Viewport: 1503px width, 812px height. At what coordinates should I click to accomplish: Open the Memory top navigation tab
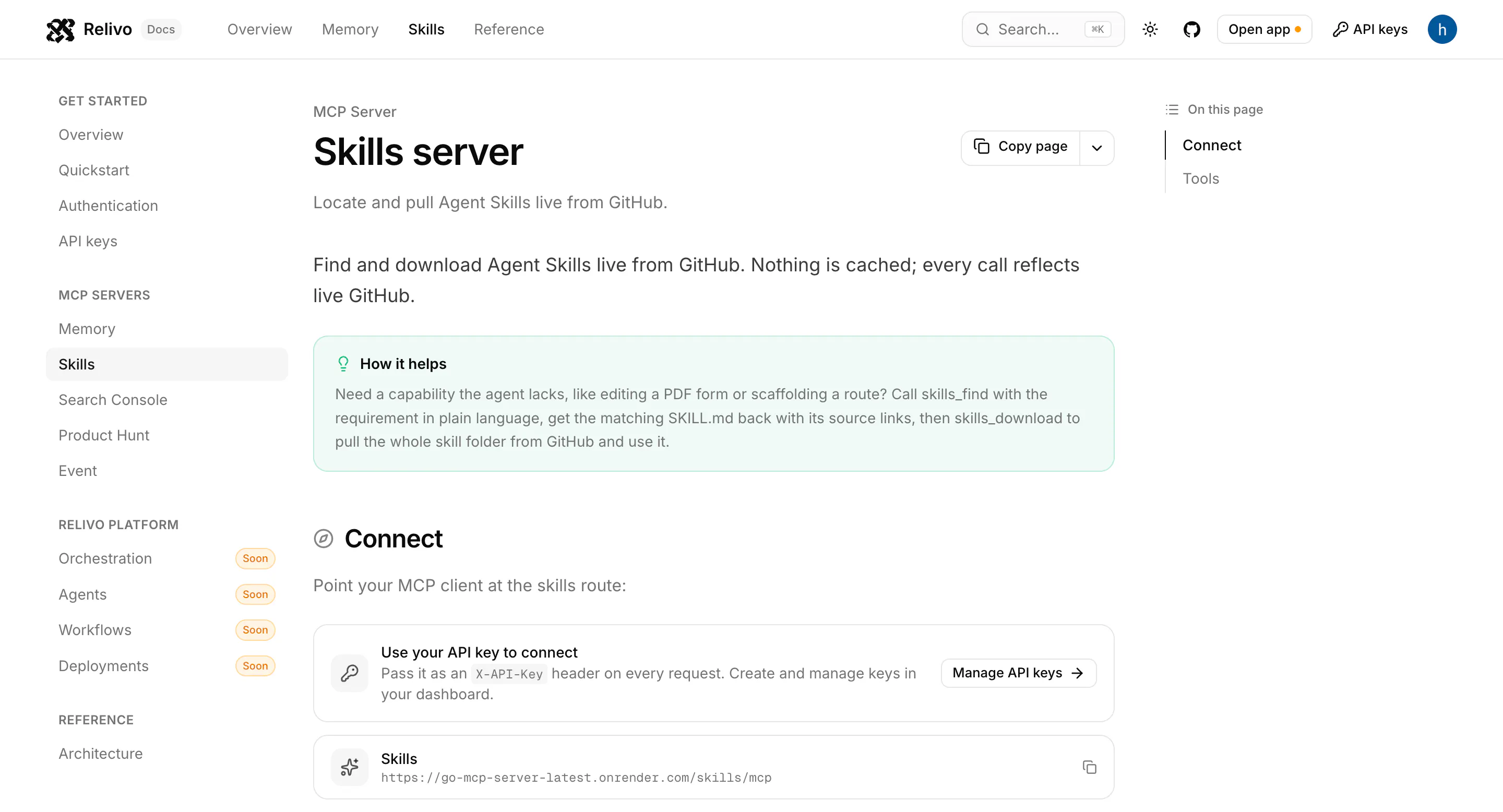coord(350,29)
